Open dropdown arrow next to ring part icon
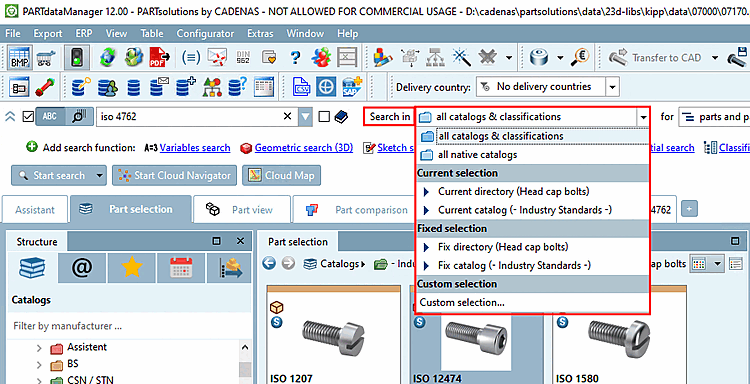Viewport: 750px width, 384px height. (x=560, y=58)
